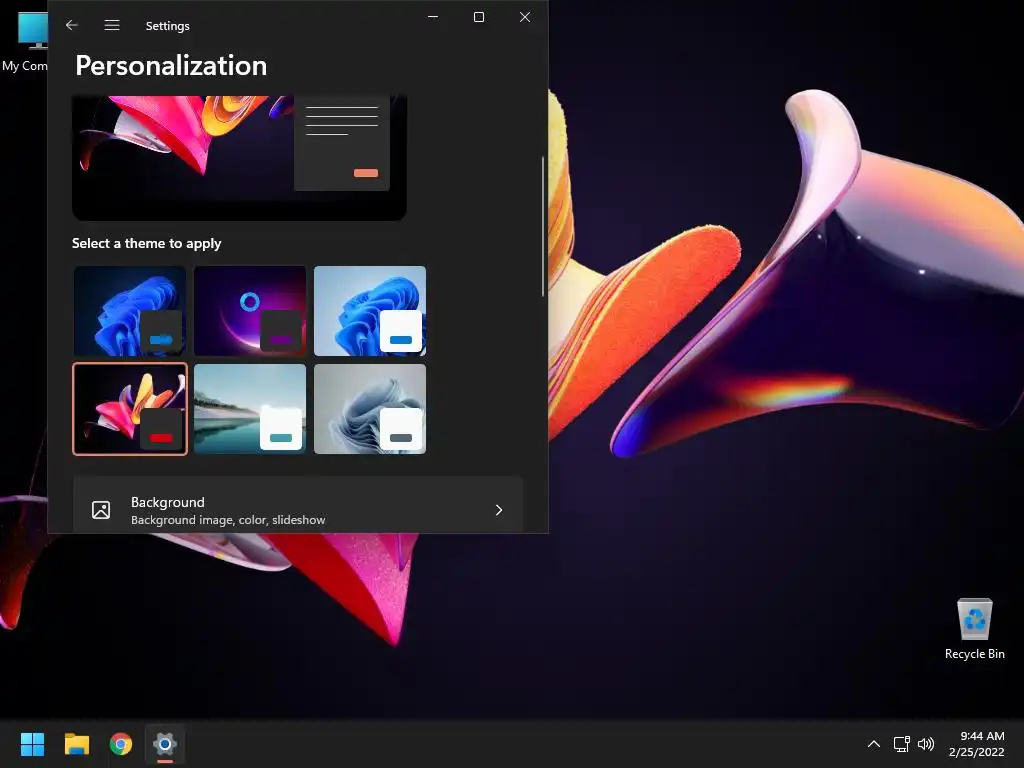The width and height of the screenshot is (1024, 768).
Task: Select the My Computer desktop icon
Action: (24, 40)
